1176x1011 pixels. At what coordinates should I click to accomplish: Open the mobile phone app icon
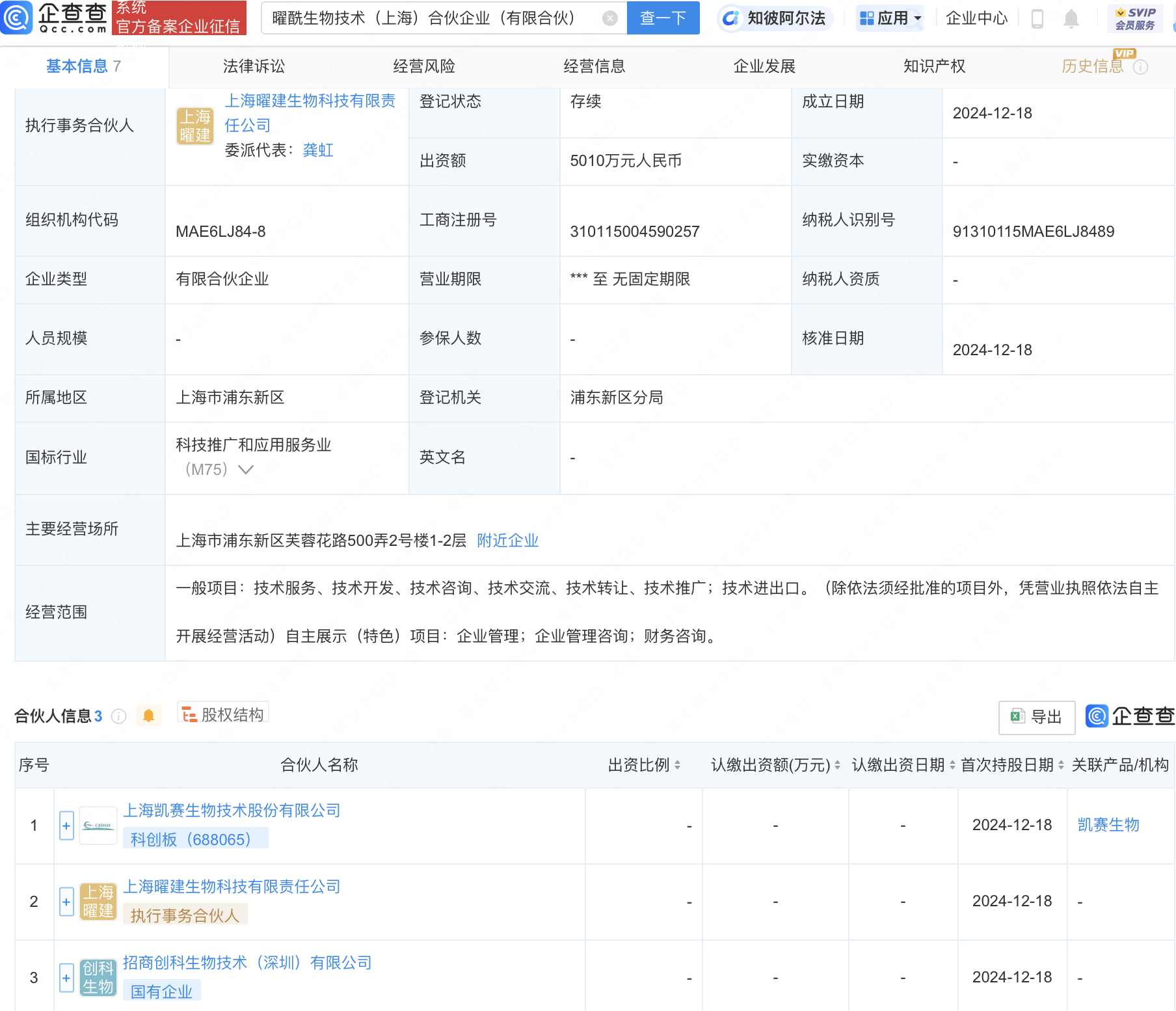pos(1037,18)
